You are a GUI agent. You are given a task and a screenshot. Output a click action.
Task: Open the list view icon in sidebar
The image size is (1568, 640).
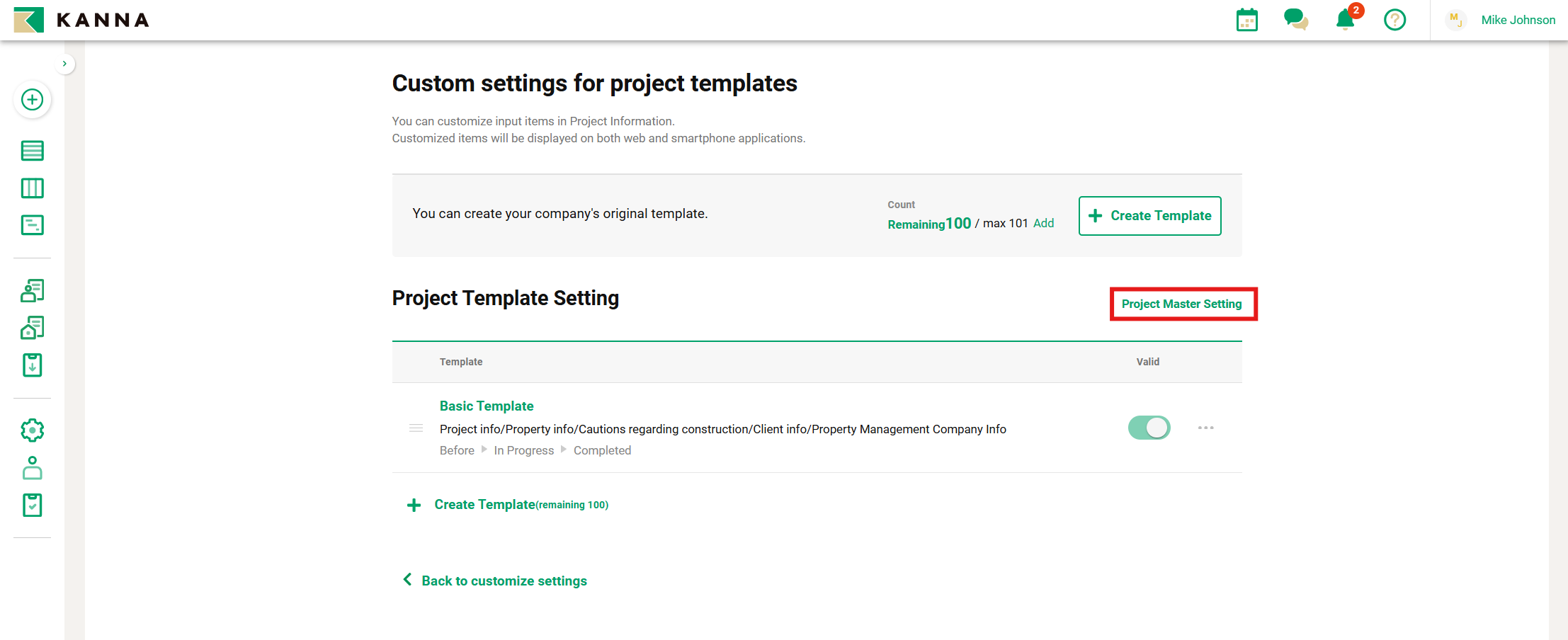click(x=32, y=151)
